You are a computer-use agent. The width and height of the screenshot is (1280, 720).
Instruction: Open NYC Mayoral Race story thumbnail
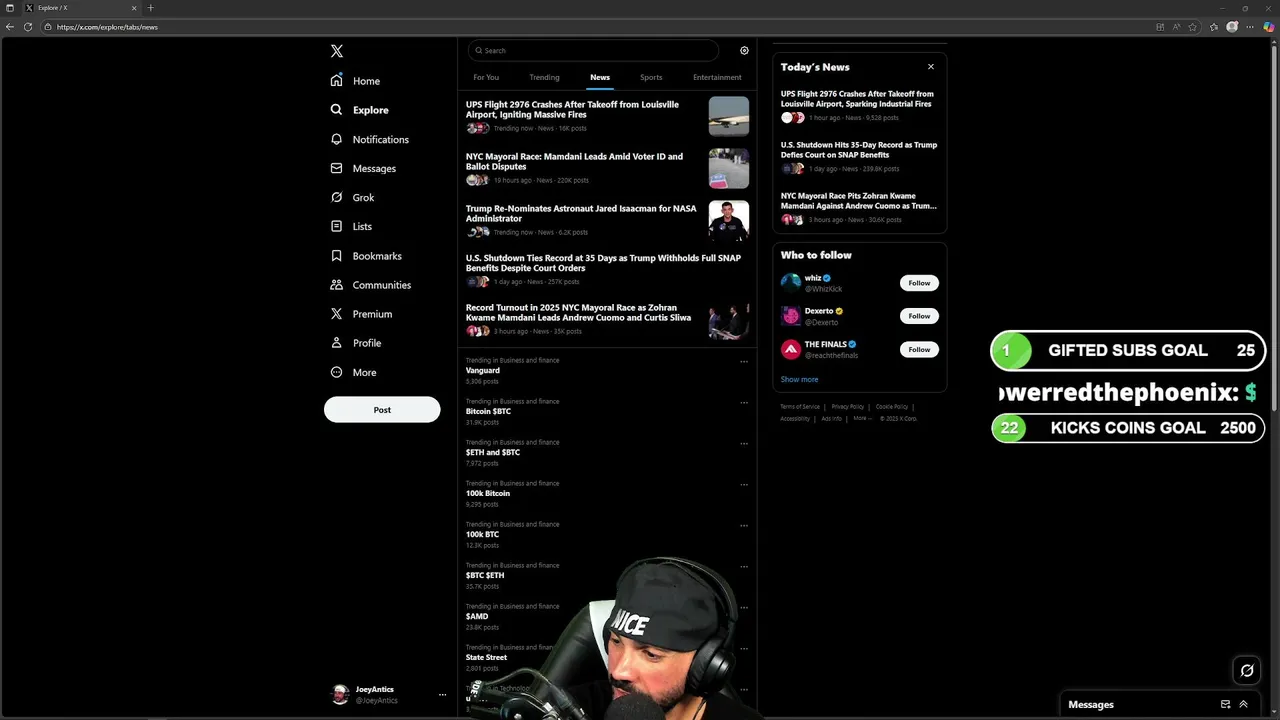pyautogui.click(x=728, y=168)
